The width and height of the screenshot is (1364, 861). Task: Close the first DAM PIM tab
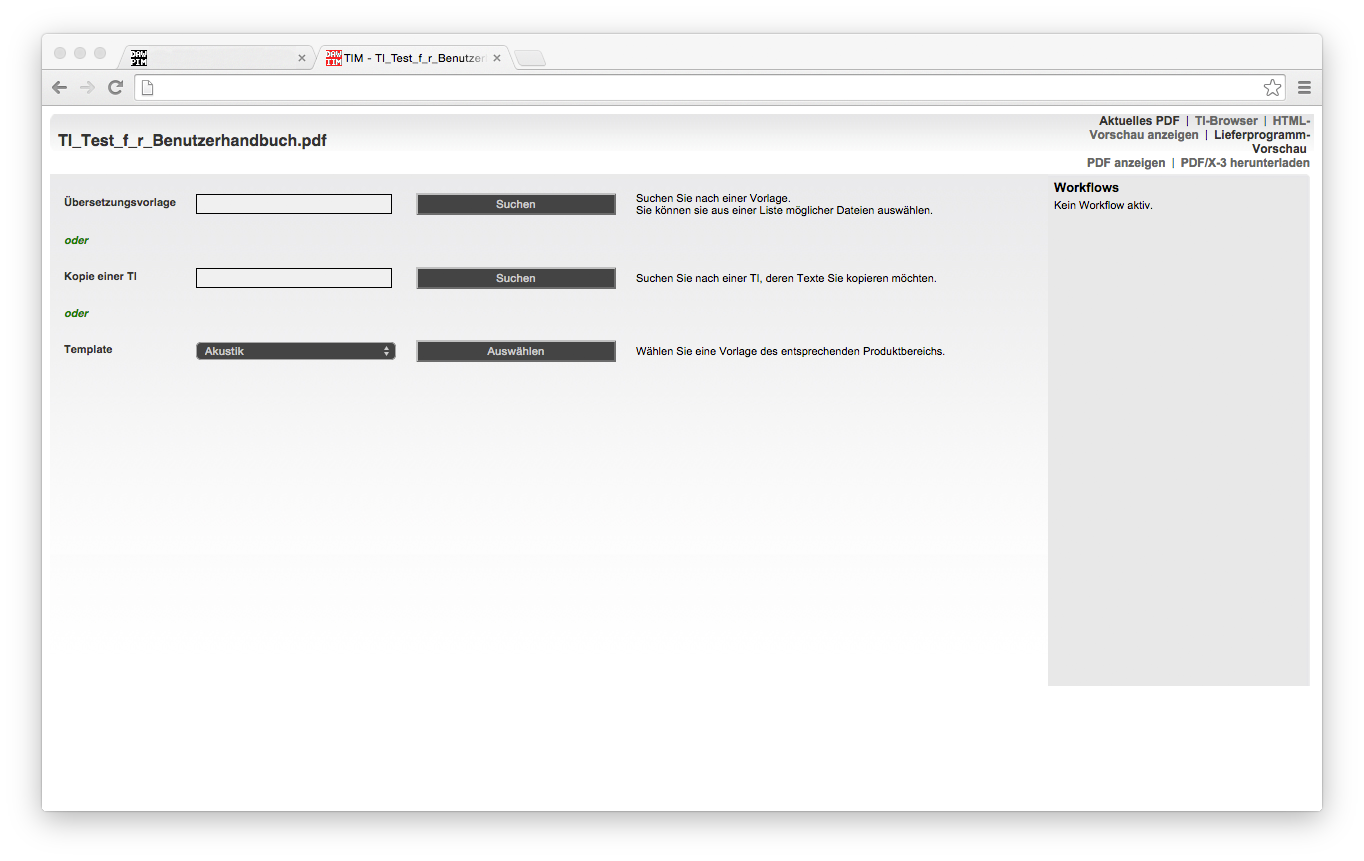(302, 58)
